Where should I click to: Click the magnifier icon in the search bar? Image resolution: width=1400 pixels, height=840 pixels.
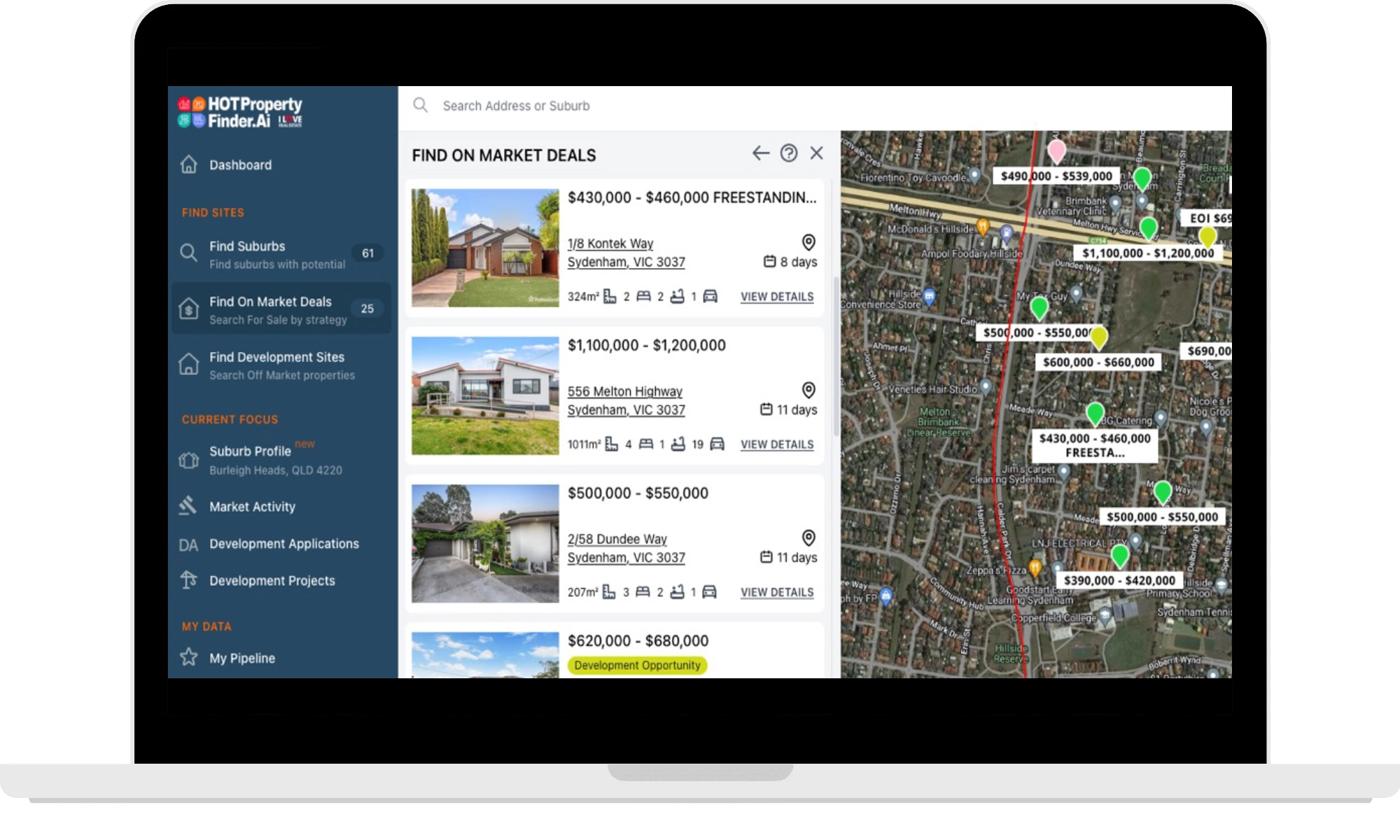tap(420, 105)
